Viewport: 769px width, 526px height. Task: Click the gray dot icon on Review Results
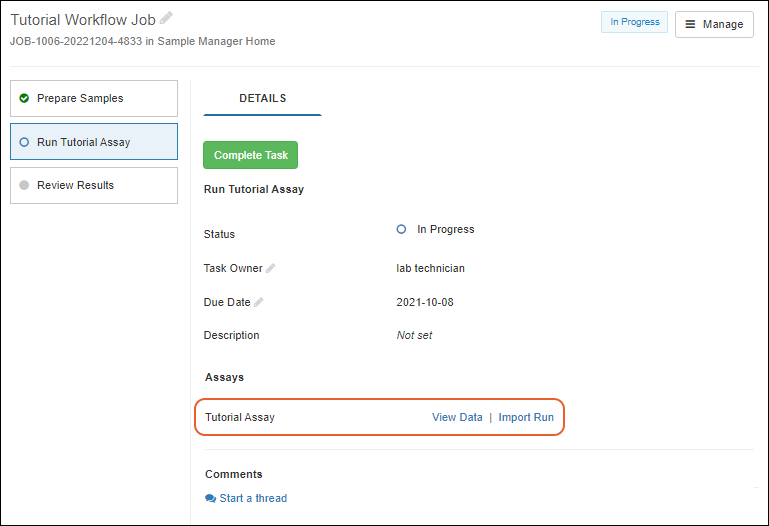[24, 185]
